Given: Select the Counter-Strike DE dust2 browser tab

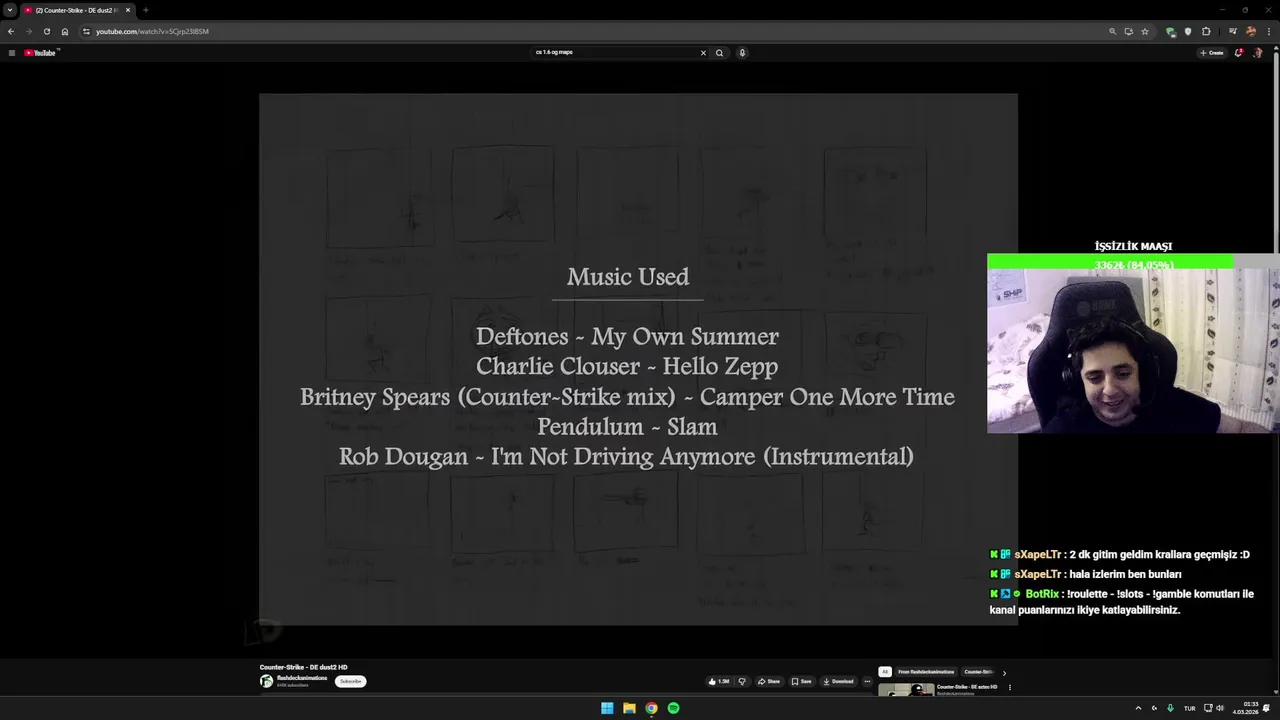Looking at the screenshot, I should pyautogui.click(x=78, y=10).
